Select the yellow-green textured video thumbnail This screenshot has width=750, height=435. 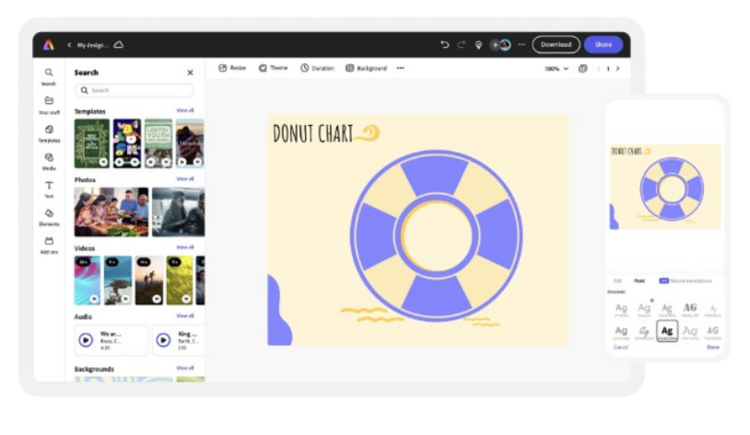179,280
